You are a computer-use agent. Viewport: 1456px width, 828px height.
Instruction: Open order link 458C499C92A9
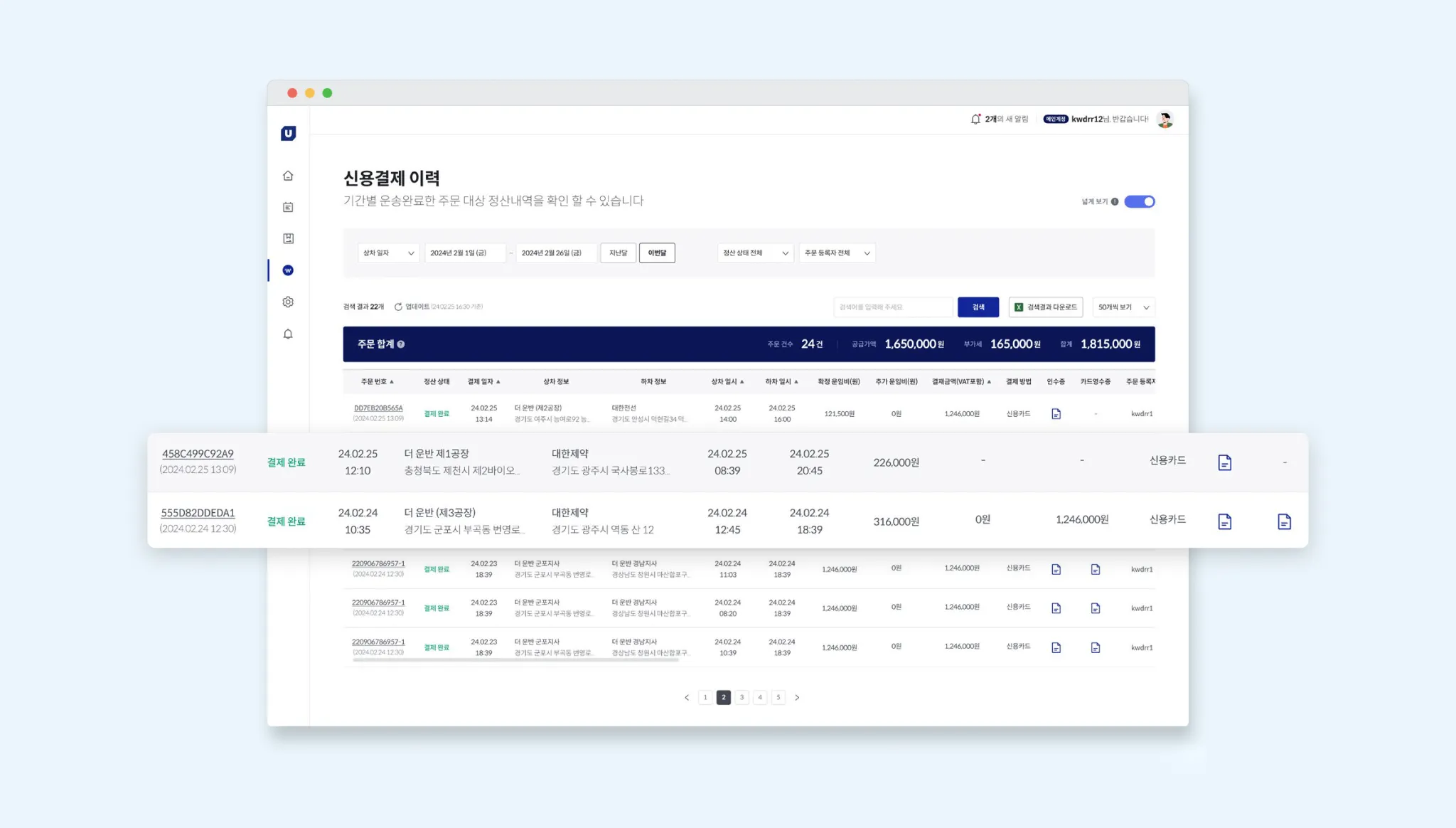tap(198, 454)
